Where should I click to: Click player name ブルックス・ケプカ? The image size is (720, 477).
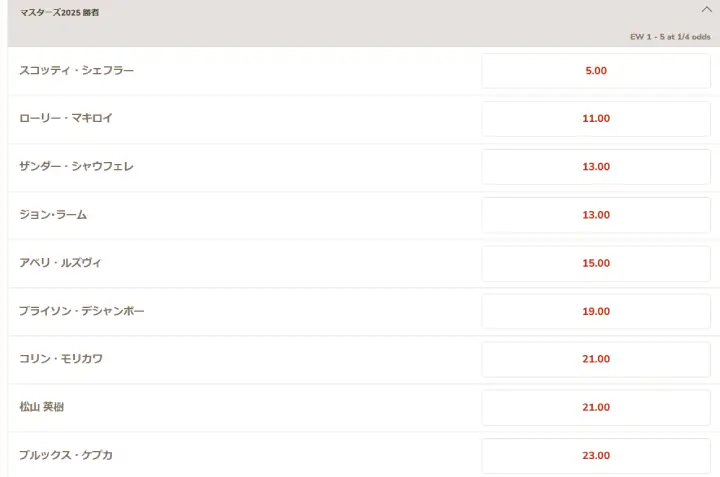click(66, 455)
